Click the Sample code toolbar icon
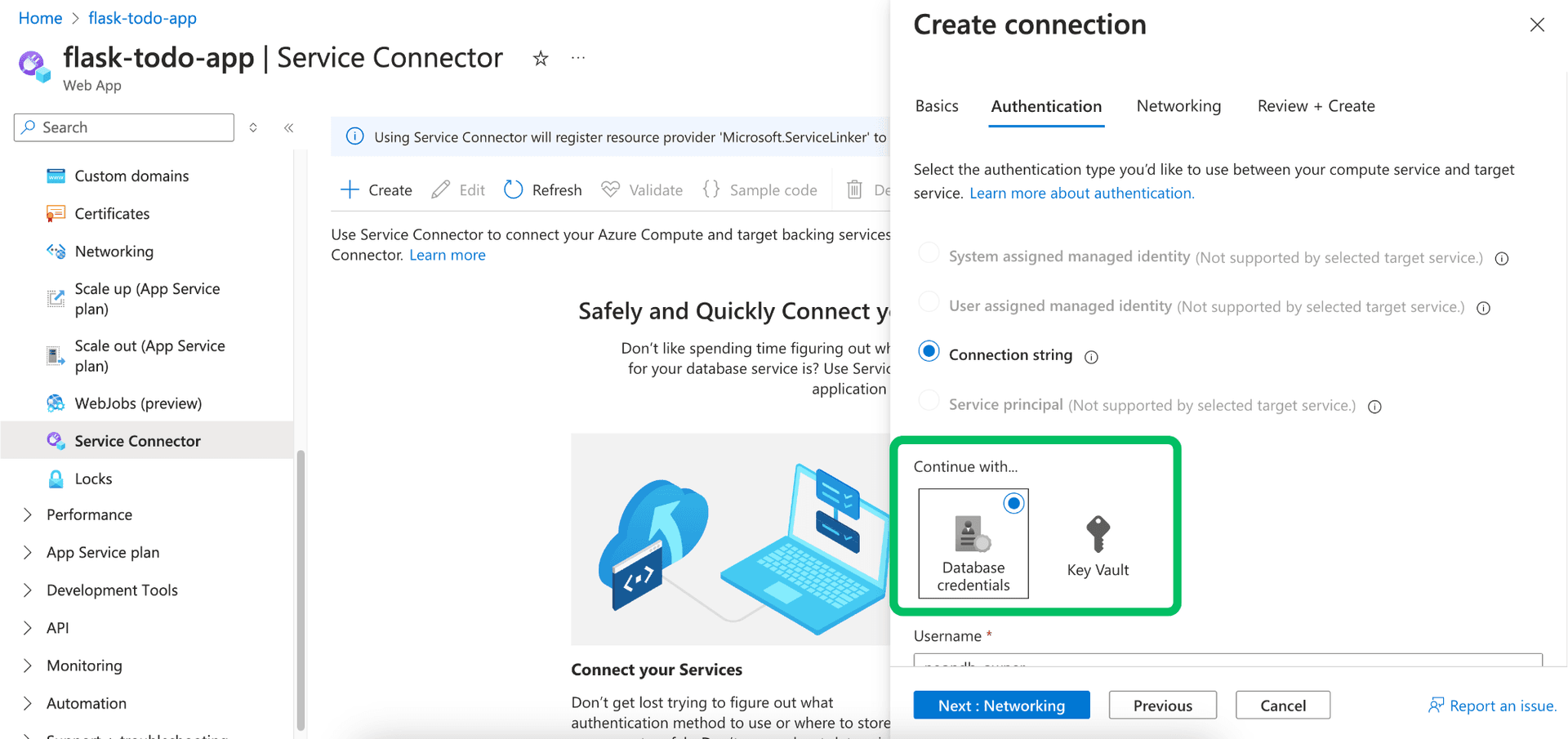The image size is (1568, 739). pyautogui.click(x=710, y=189)
